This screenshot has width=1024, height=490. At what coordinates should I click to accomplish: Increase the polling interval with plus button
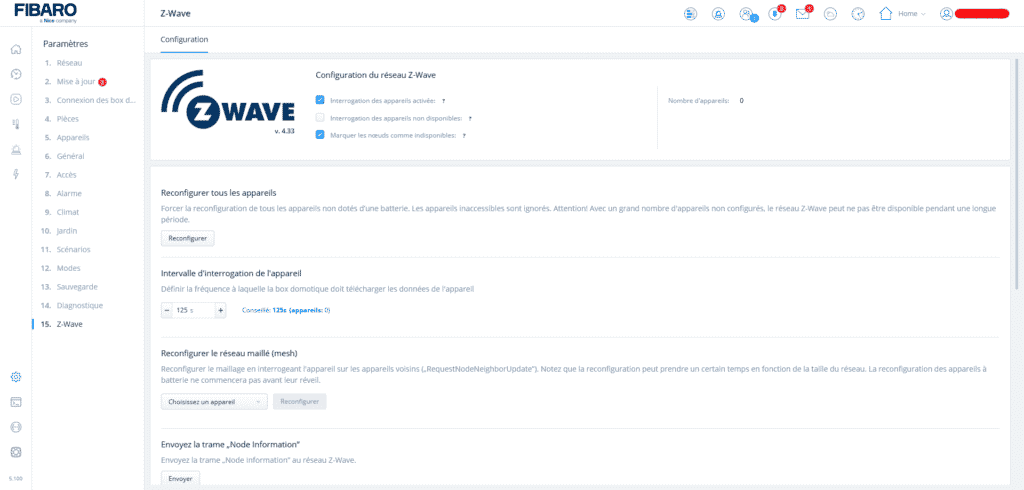pos(221,310)
